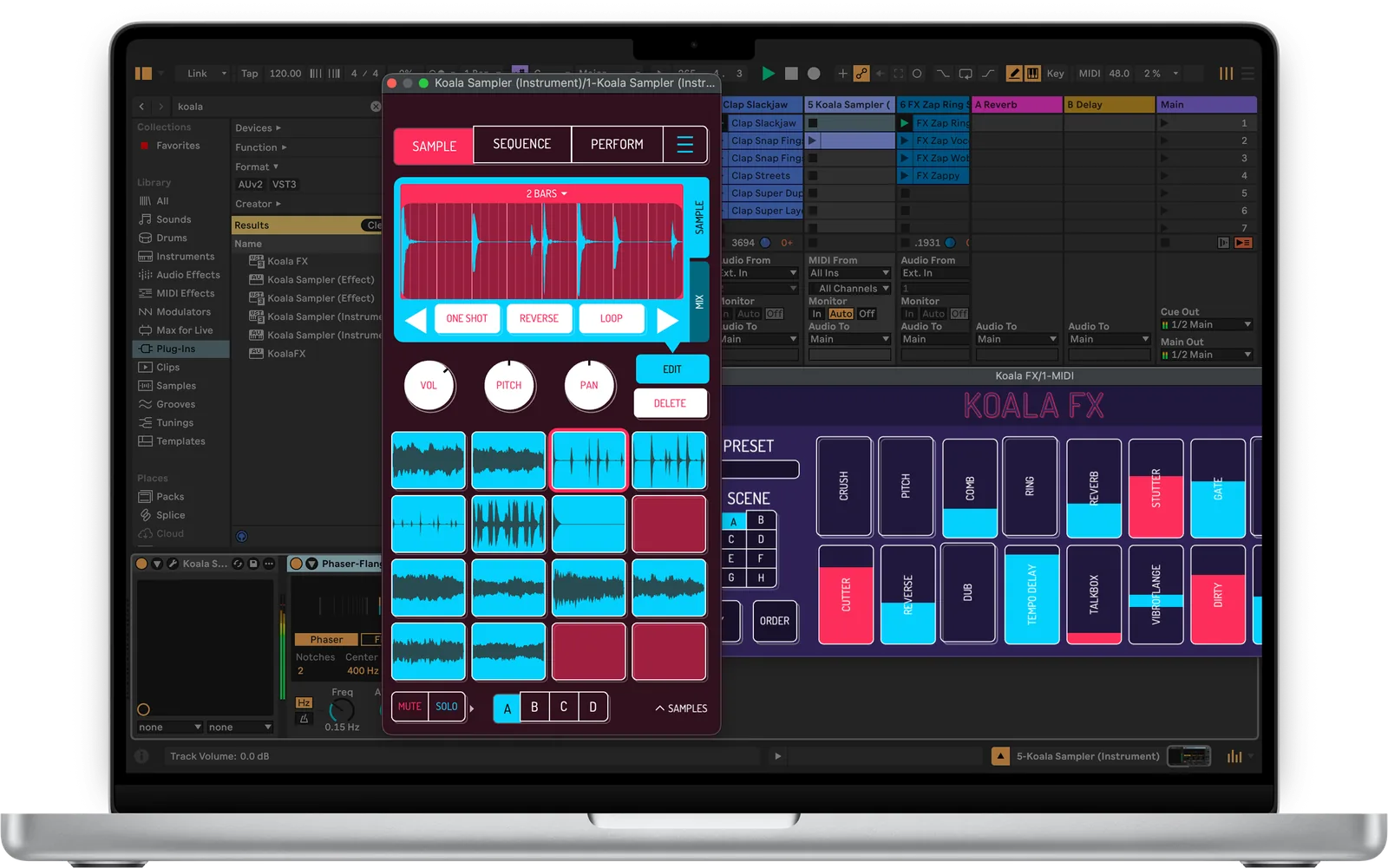Expand SAMPLES panel at bottom
The image size is (1388, 868).
(x=681, y=708)
